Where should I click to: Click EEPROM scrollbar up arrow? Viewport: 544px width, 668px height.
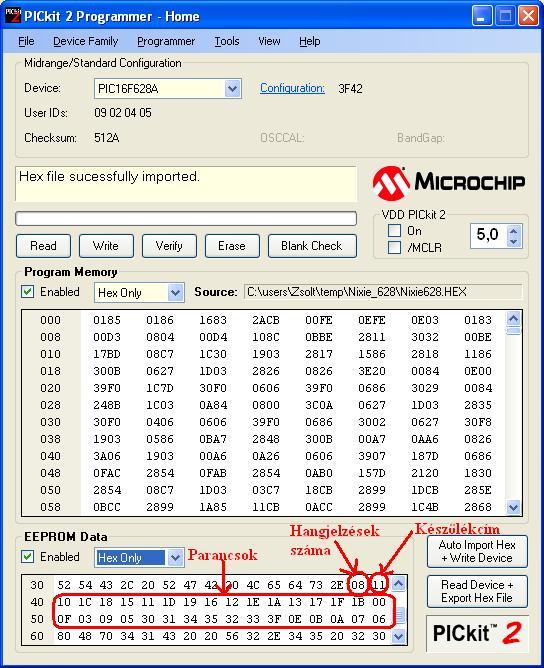coord(399,584)
